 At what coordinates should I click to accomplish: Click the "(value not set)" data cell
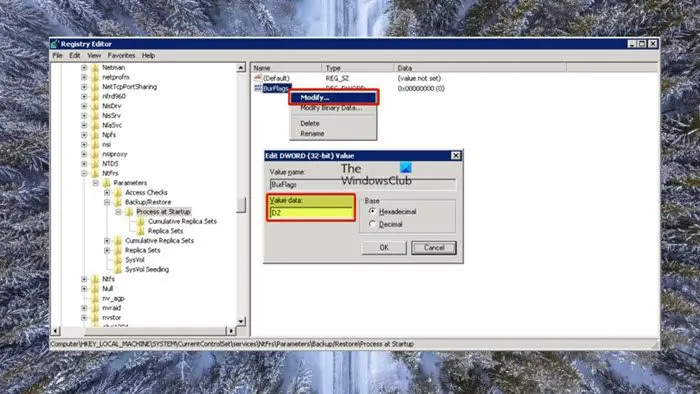(419, 78)
